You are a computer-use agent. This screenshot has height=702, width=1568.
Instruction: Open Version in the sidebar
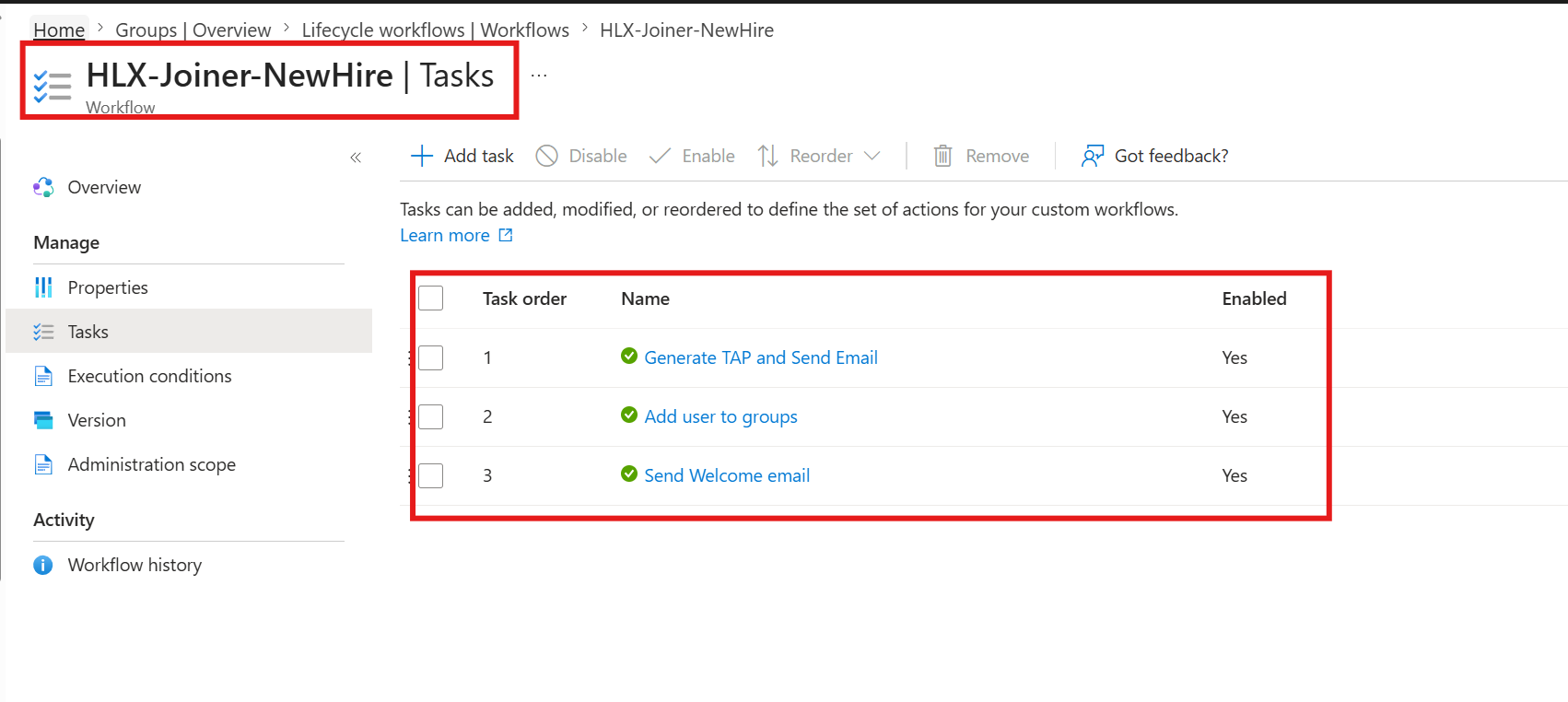(x=97, y=420)
